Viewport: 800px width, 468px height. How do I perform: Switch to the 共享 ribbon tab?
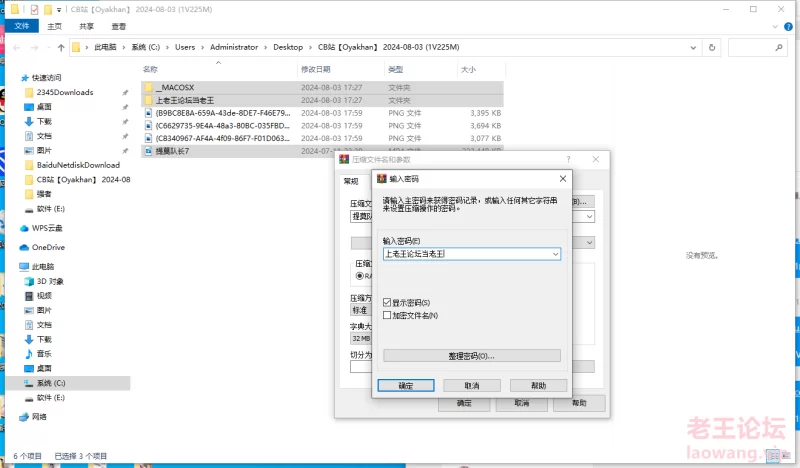(86, 27)
